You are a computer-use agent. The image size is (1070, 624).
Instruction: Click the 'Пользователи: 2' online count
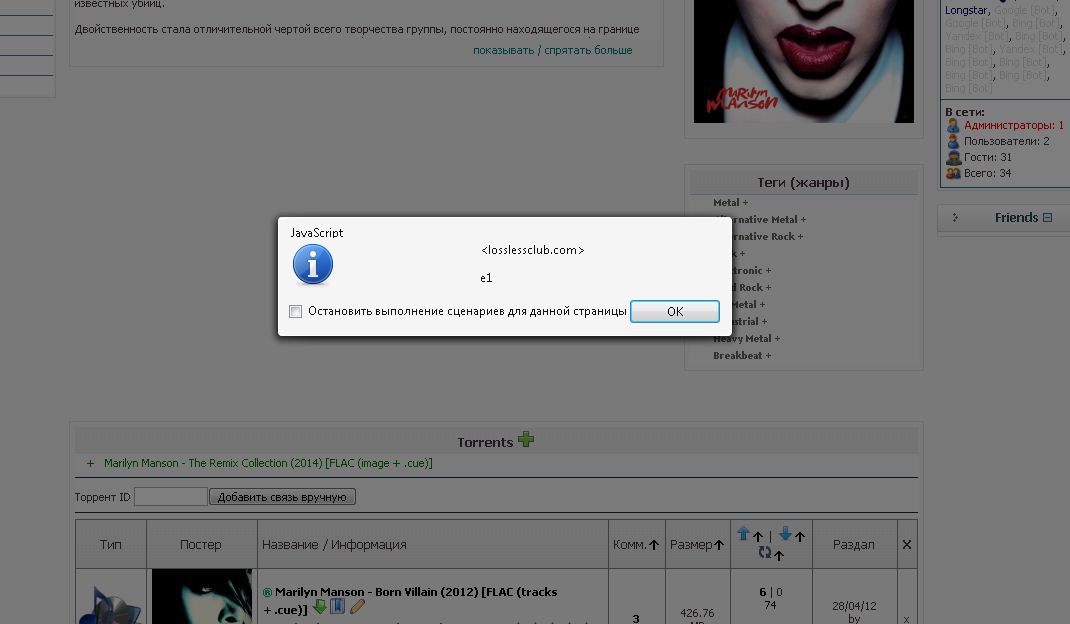(x=1007, y=141)
